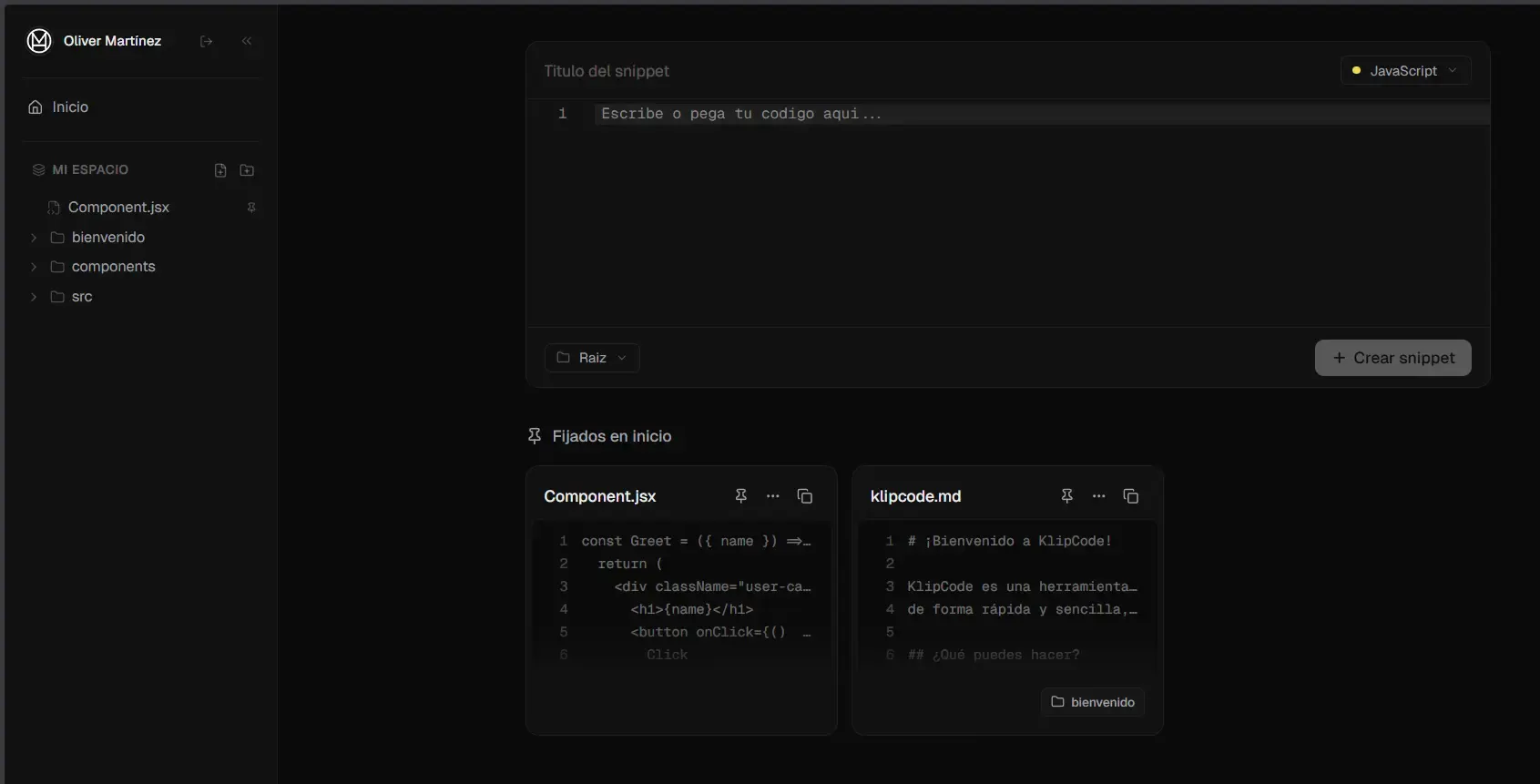Open the JavaScript language dropdown

pos(1404,71)
